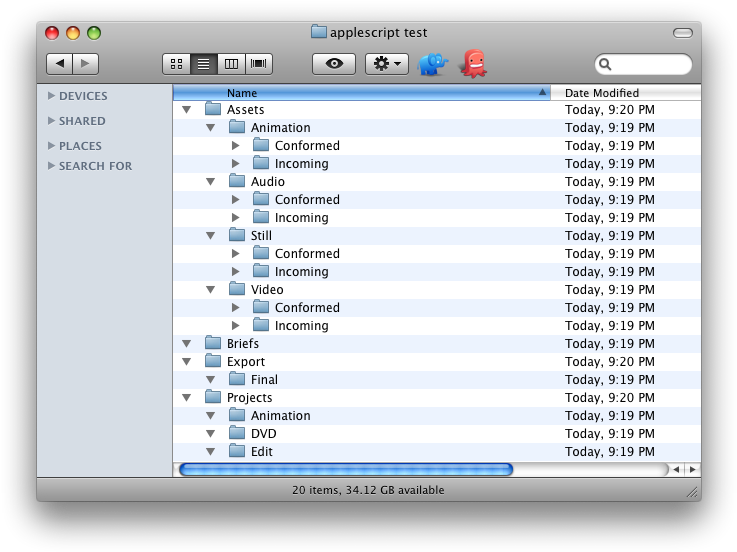Viewport: 737px width, 552px height.
Task: Collapse the Video folder
Action: 211,290
